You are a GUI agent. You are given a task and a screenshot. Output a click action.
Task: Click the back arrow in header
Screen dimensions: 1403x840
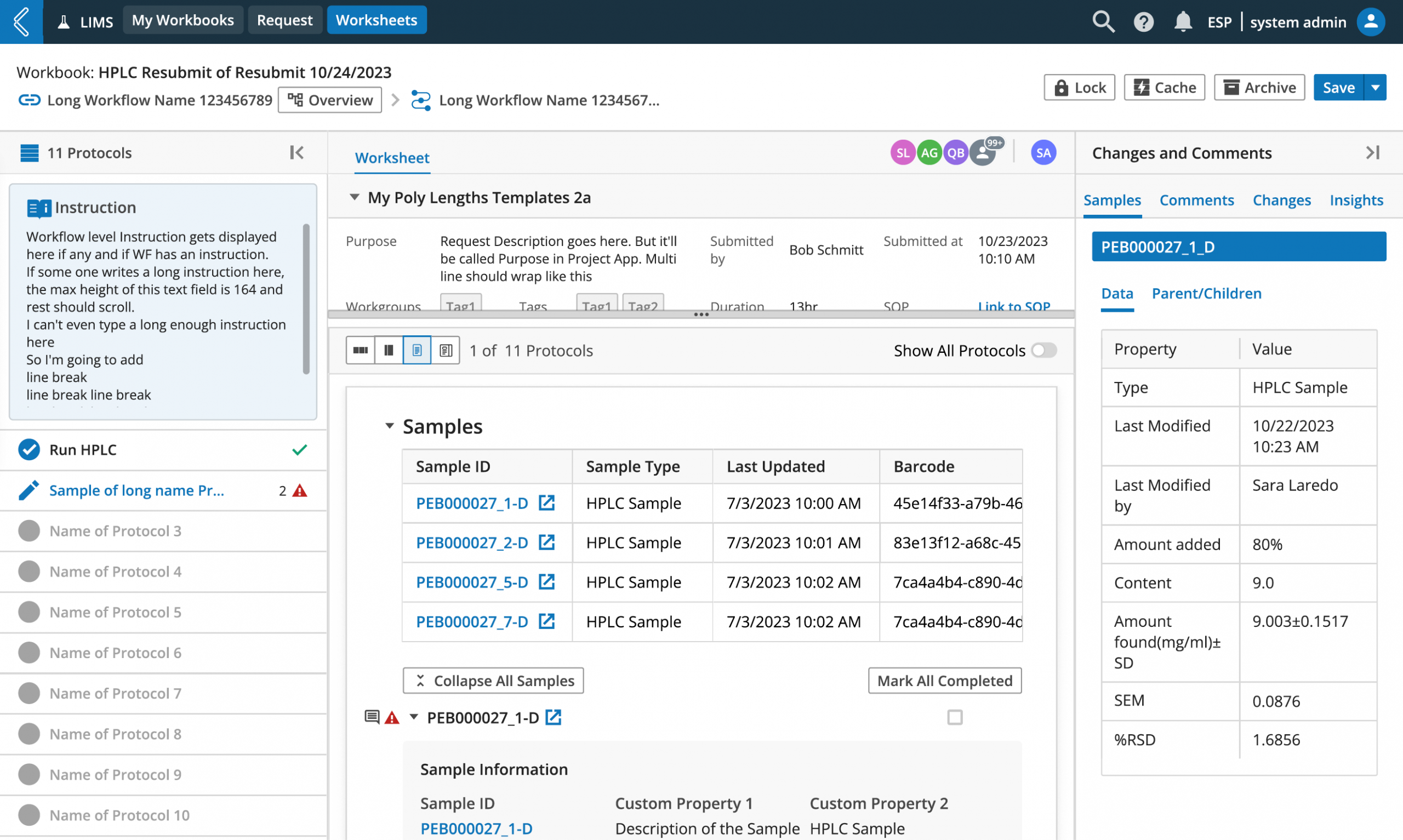pos(21,21)
